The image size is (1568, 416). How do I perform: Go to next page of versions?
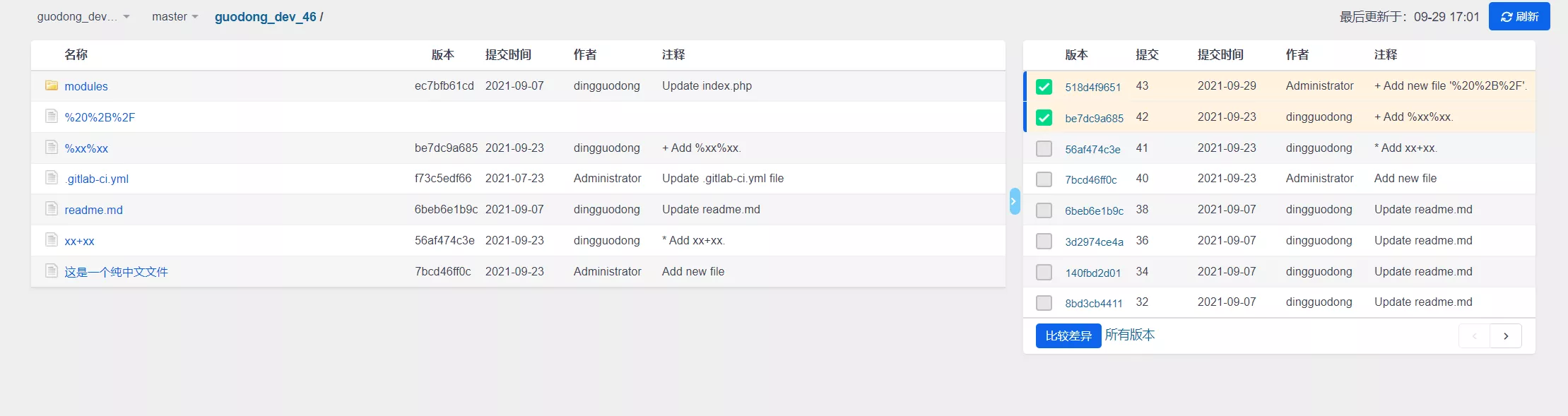[1506, 336]
